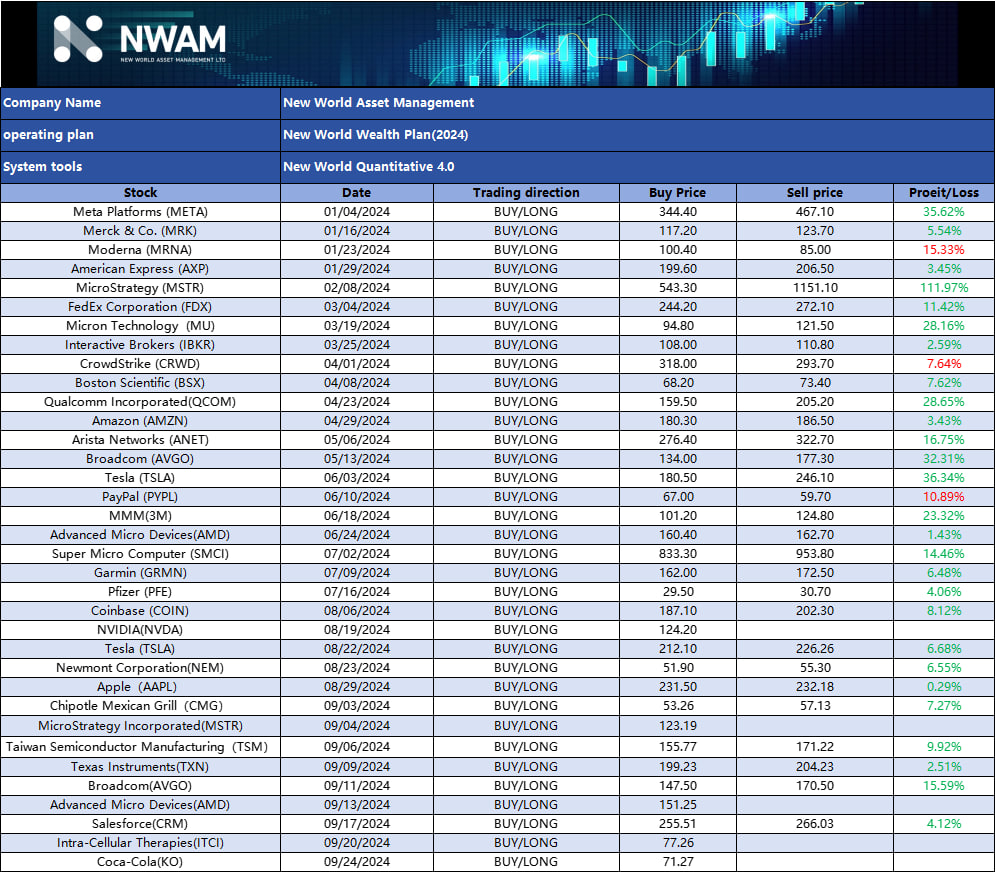Click the red 7.64% loss value
This screenshot has width=995, height=872.
click(x=944, y=364)
